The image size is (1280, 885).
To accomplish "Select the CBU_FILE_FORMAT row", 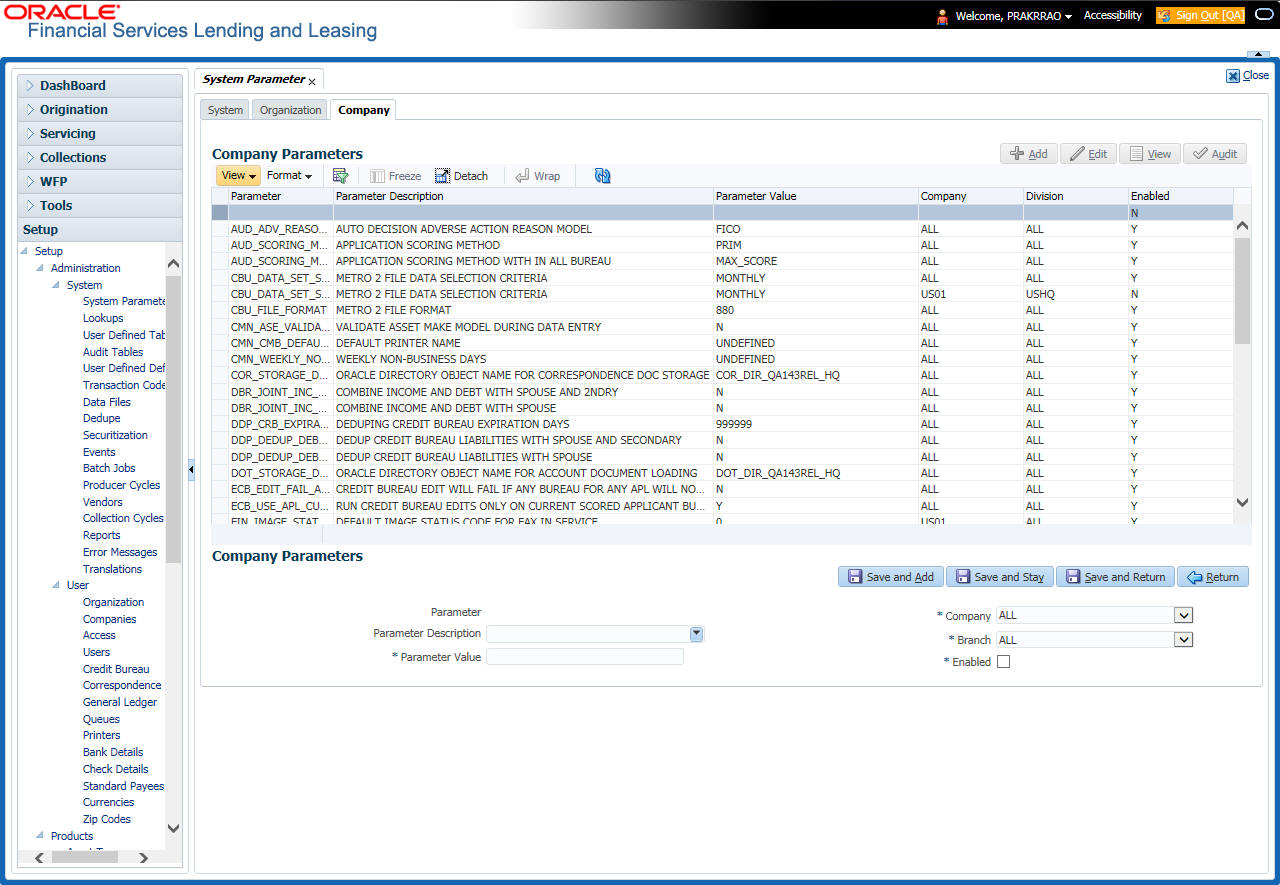I will (722, 311).
